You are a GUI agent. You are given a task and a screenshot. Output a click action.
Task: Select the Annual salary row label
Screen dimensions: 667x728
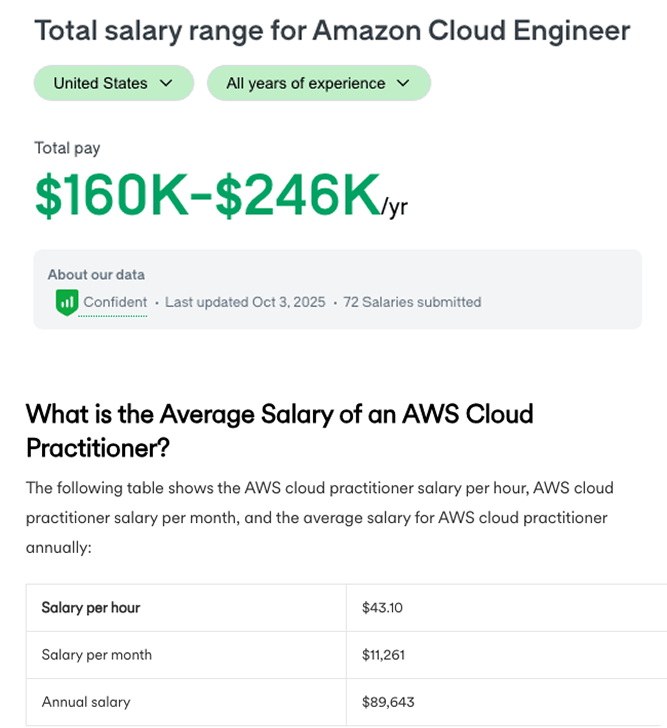(x=86, y=702)
